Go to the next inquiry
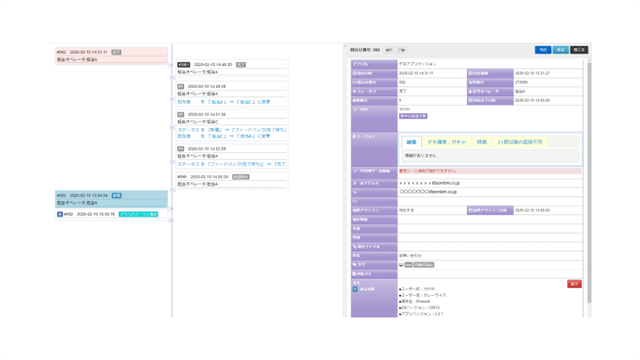640x360 pixels. [402, 50]
